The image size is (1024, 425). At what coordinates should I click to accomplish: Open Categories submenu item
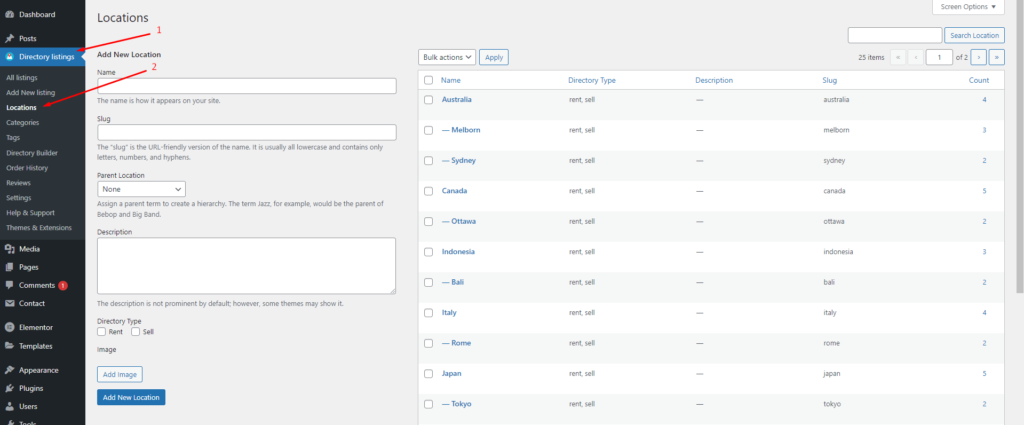[x=22, y=122]
